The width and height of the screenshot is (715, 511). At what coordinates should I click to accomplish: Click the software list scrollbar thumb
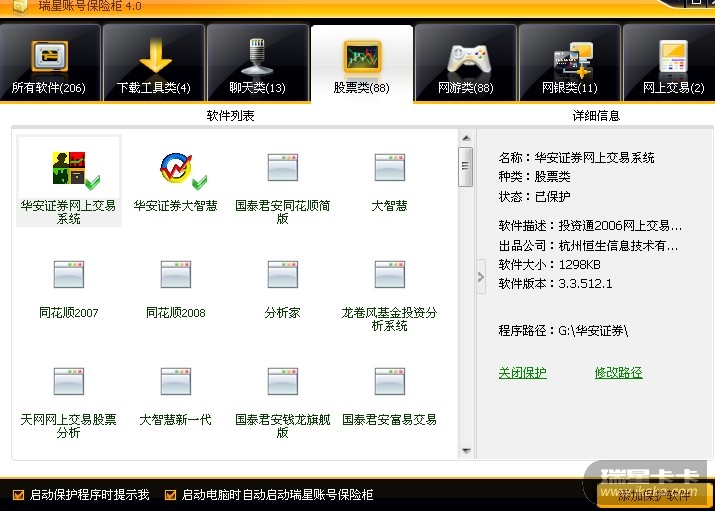[466, 166]
